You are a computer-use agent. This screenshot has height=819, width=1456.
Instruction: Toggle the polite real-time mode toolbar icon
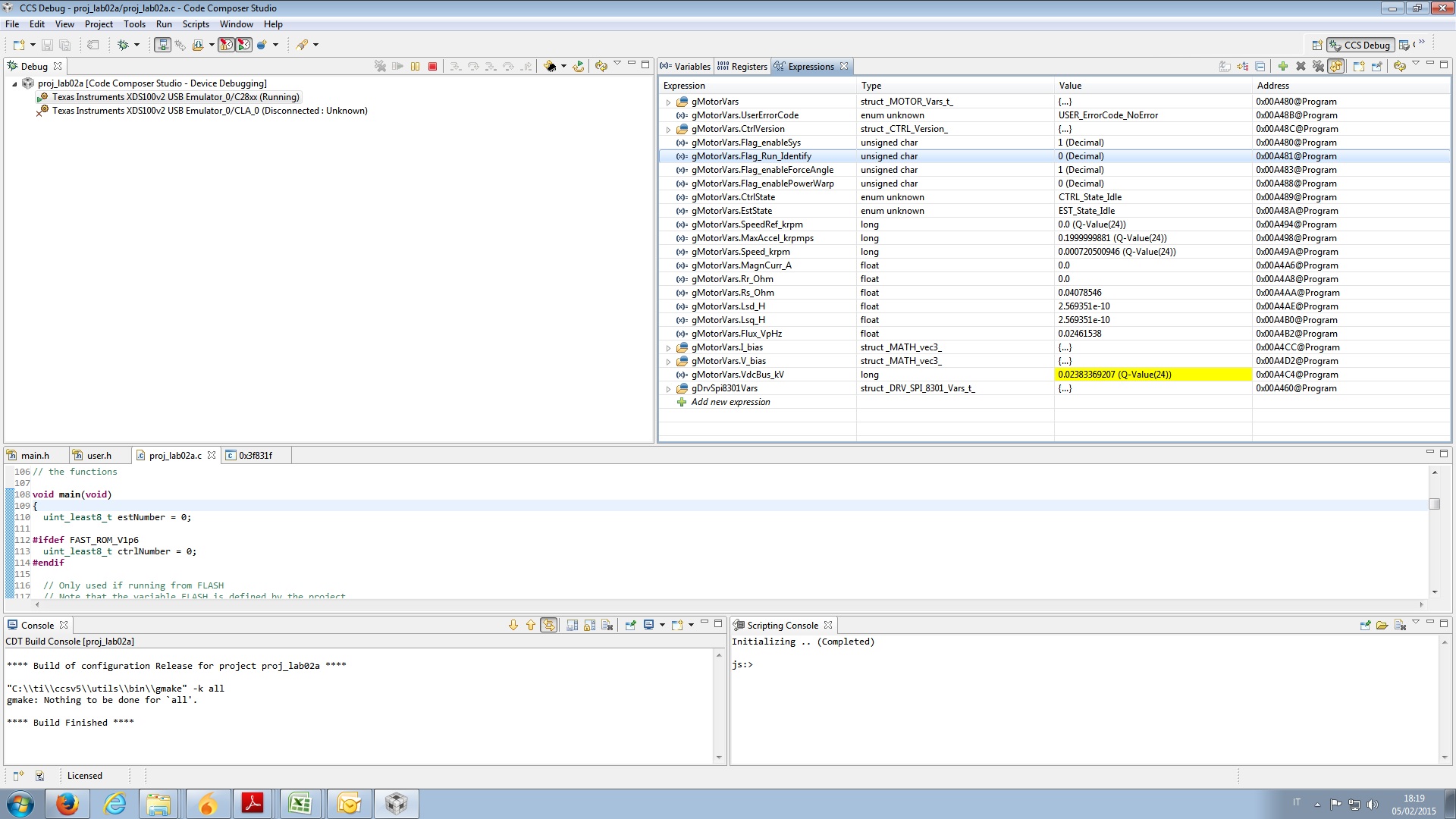[x=243, y=45]
